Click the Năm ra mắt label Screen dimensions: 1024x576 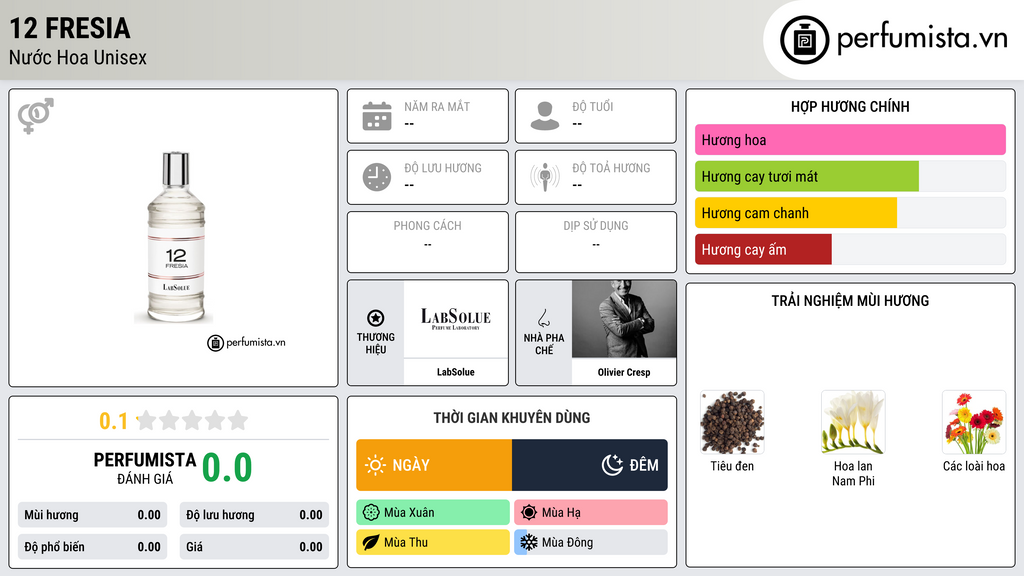(437, 106)
